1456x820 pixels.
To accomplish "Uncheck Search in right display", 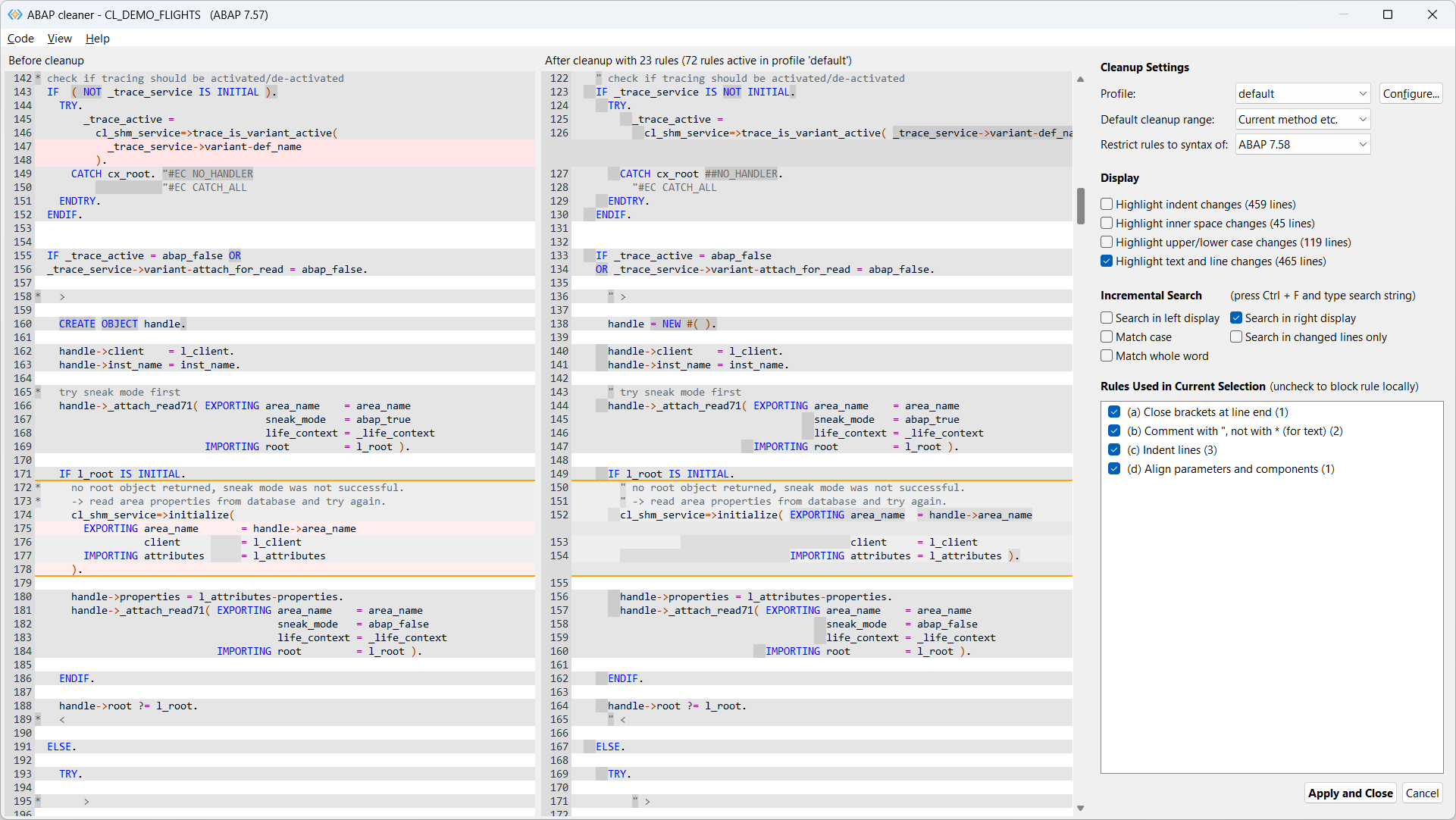I will pyautogui.click(x=1236, y=318).
